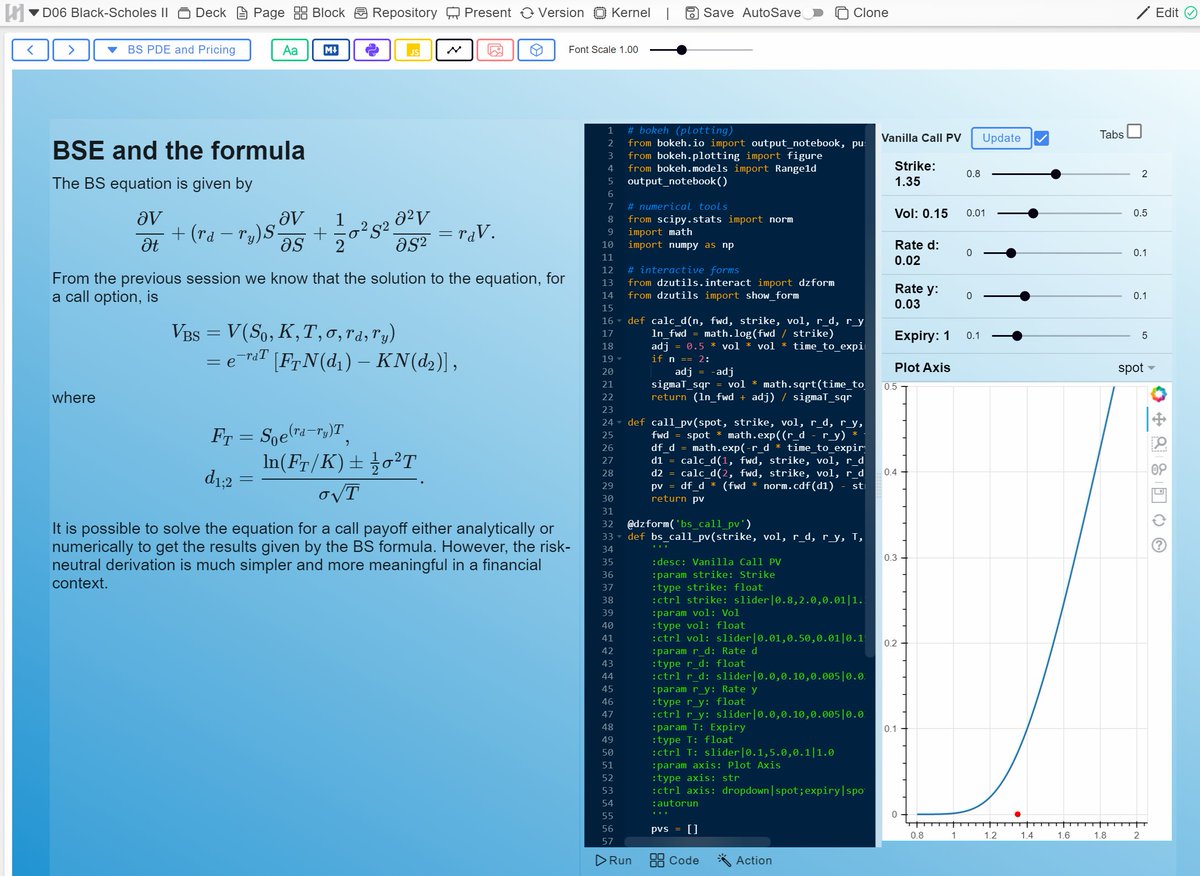Collapse code fold at line 16
The height and width of the screenshot is (876, 1200).
point(620,321)
